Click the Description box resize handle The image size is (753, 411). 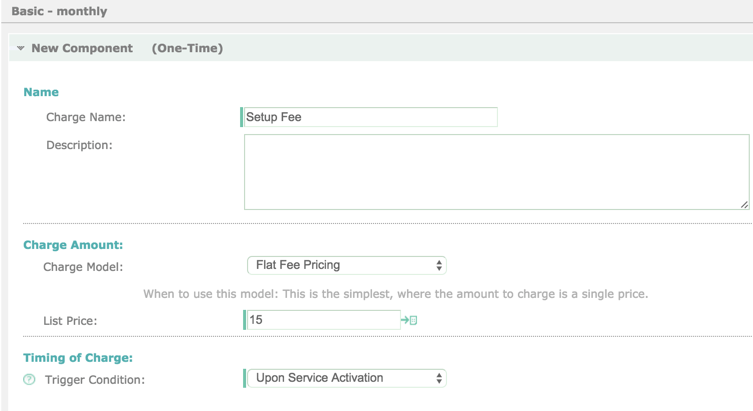[744, 205]
